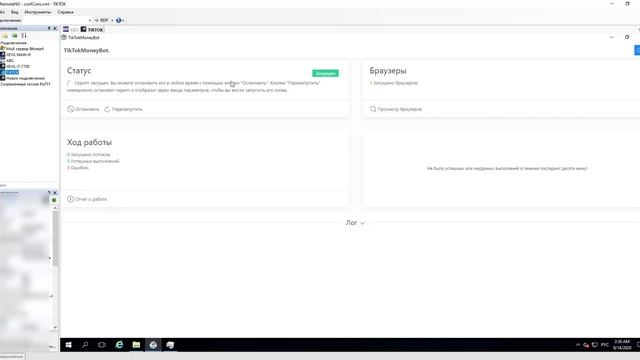Close the connections panel with its X button
This screenshot has height=360, width=640.
[55, 29]
